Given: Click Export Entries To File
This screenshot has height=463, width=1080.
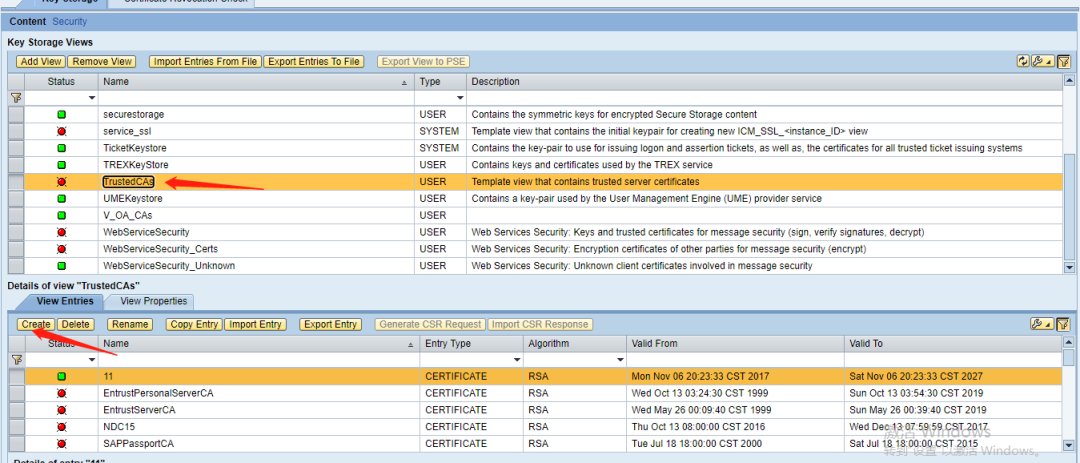Looking at the screenshot, I should (313, 61).
